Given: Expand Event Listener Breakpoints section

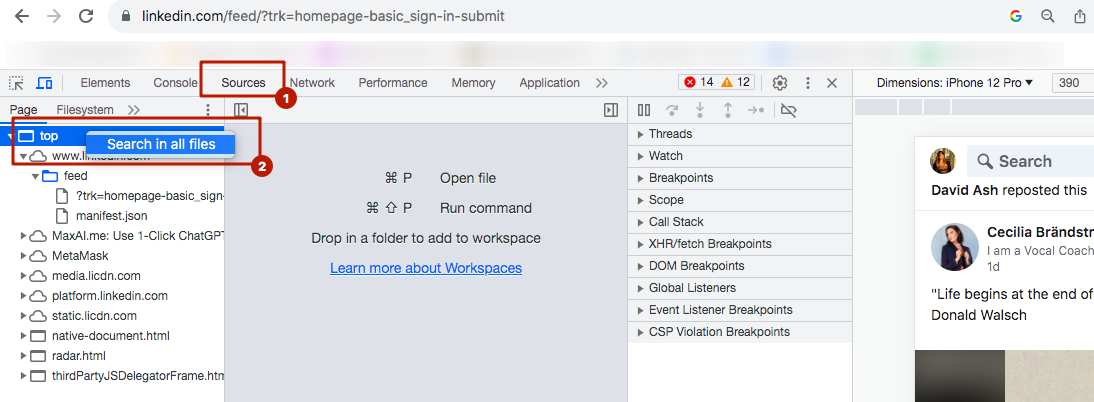Looking at the screenshot, I should (740, 310).
